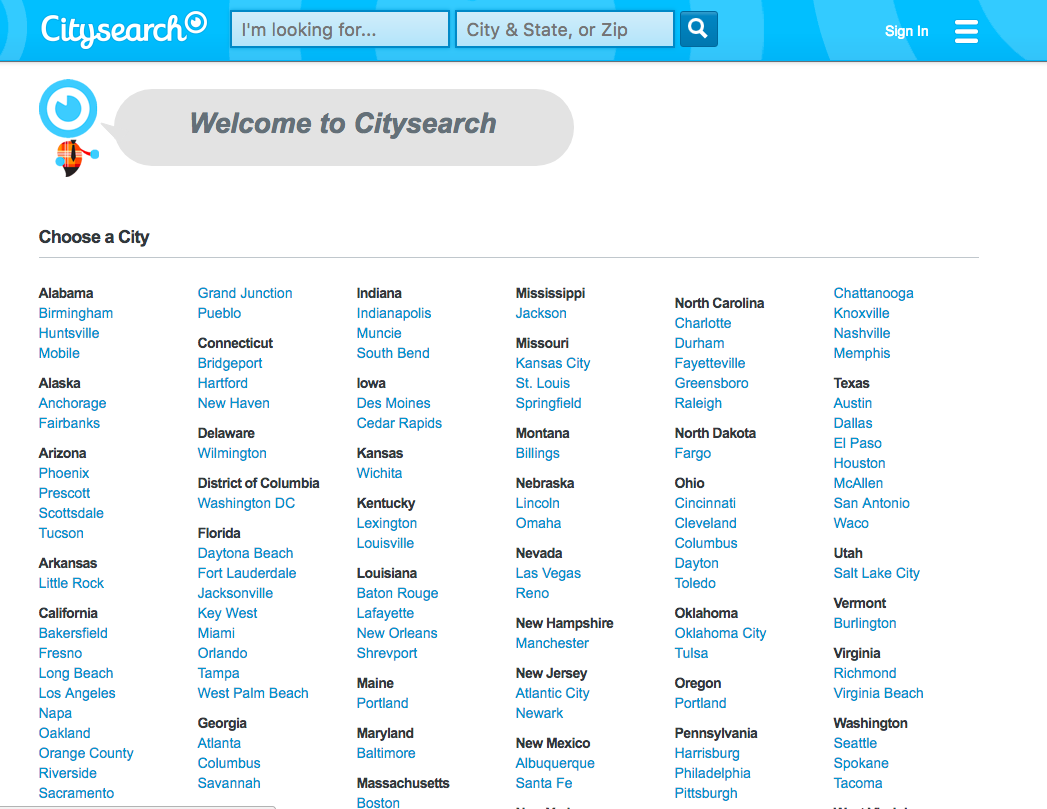Open the Washington DC link
This screenshot has height=809, width=1047.
[x=246, y=503]
